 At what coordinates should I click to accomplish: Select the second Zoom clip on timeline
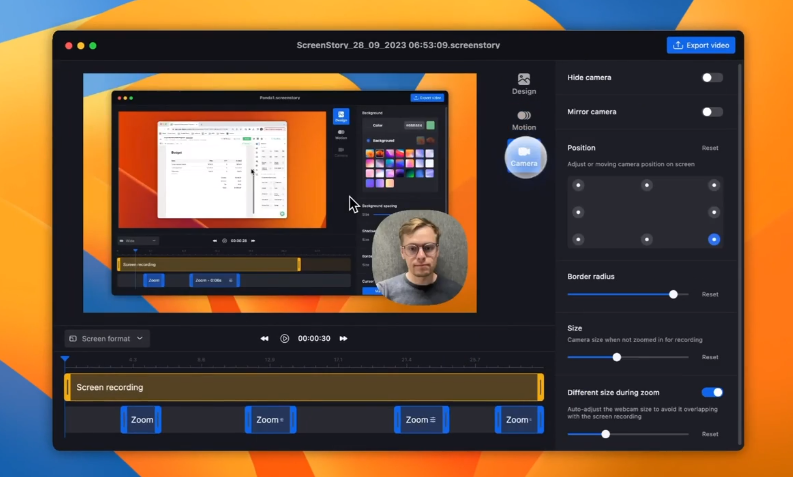click(271, 420)
